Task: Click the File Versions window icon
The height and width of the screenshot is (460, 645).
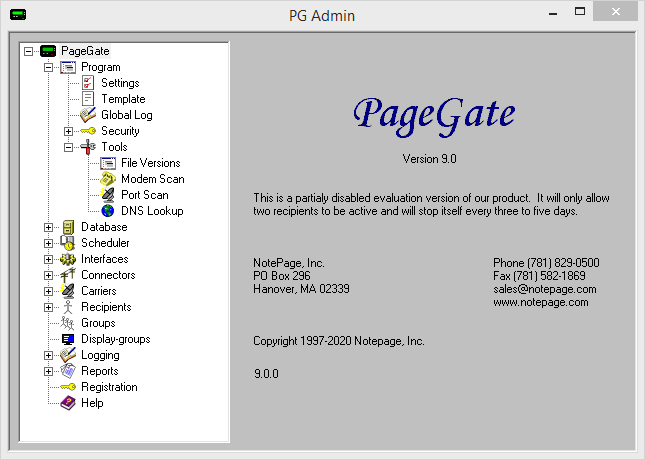Action: pos(108,163)
